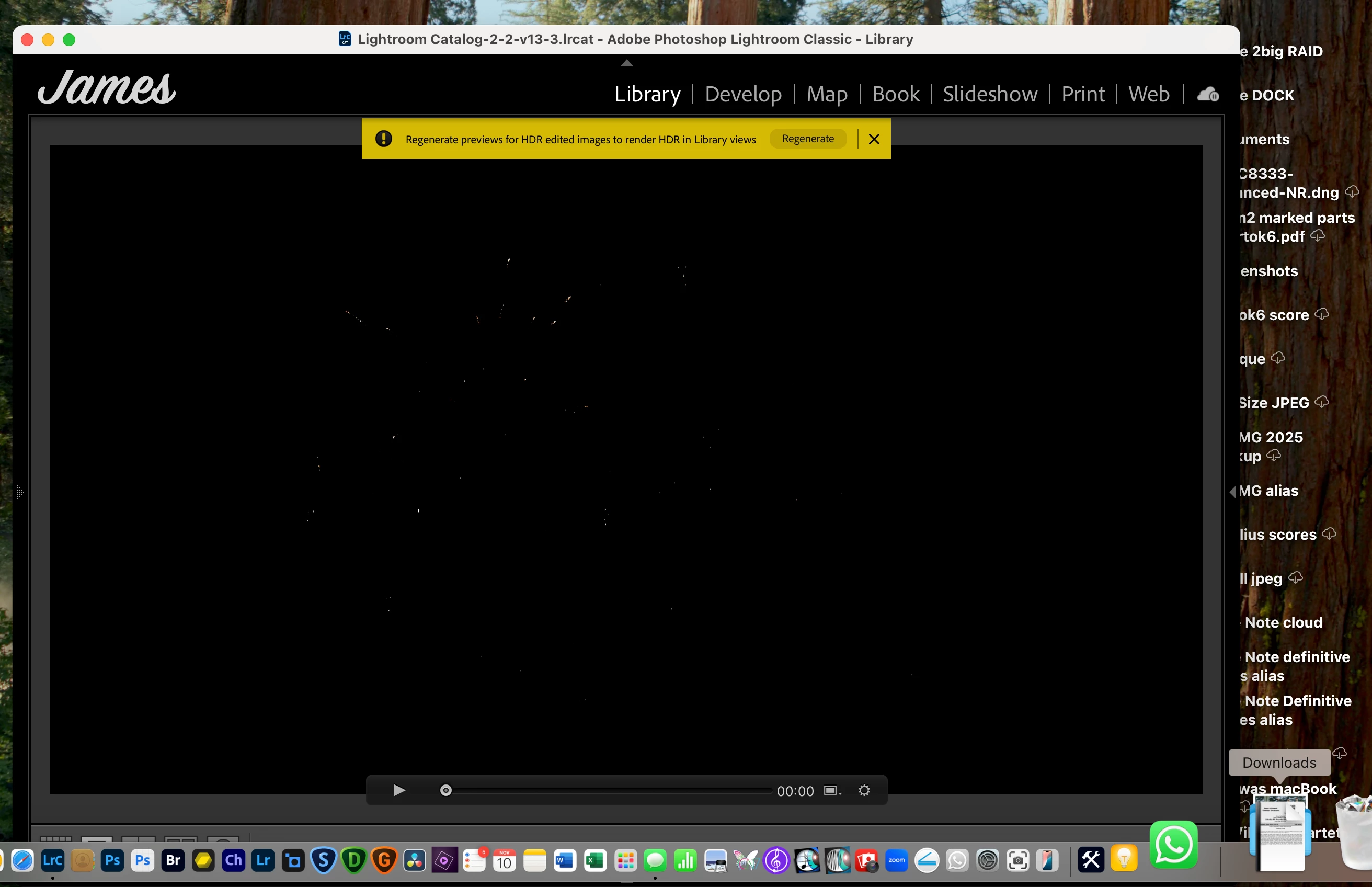Open Adobe Character Animator dock icon

point(233,860)
